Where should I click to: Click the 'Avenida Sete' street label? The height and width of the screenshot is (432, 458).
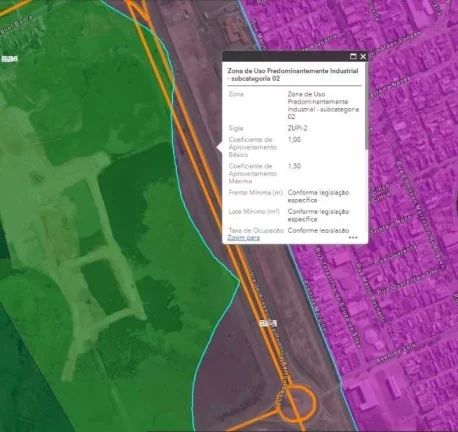tap(395, 354)
